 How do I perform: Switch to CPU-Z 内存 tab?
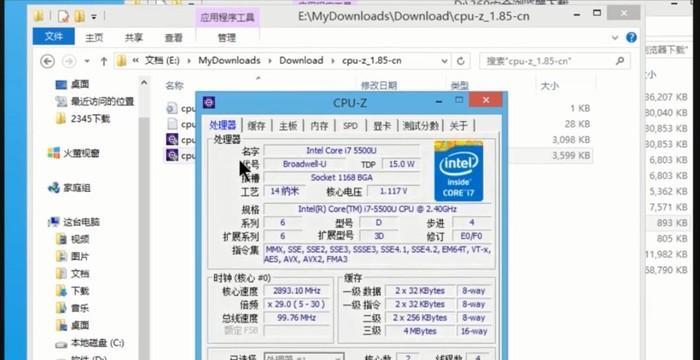click(319, 126)
